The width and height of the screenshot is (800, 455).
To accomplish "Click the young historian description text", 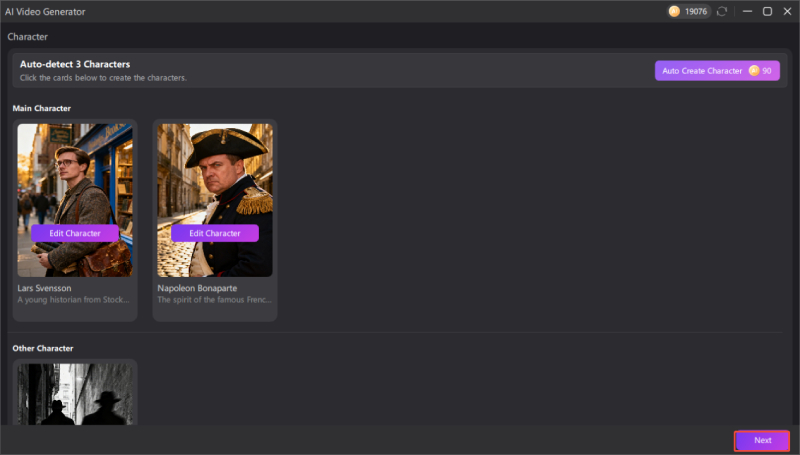I will click(x=73, y=300).
